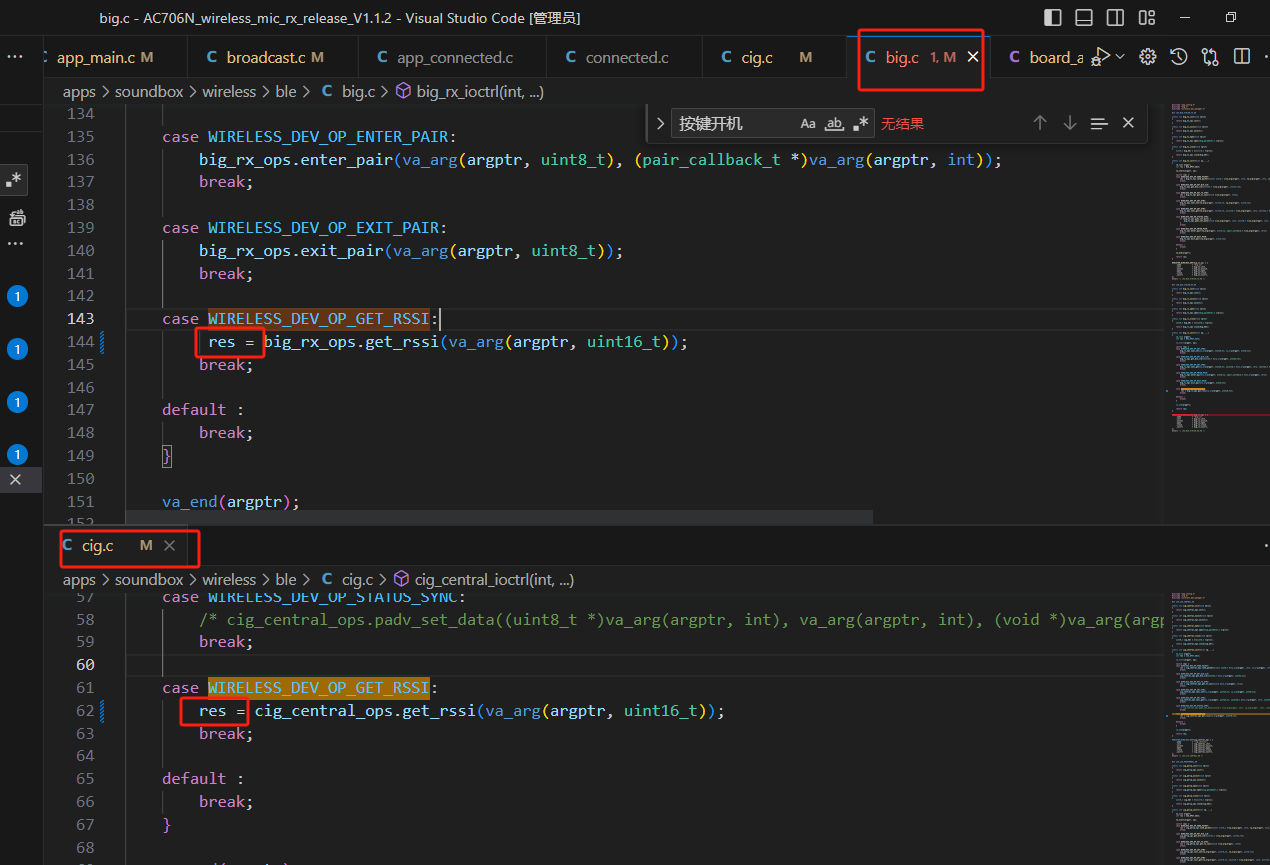Click the run and debug play icon
The width and height of the screenshot is (1270, 865).
point(1100,57)
